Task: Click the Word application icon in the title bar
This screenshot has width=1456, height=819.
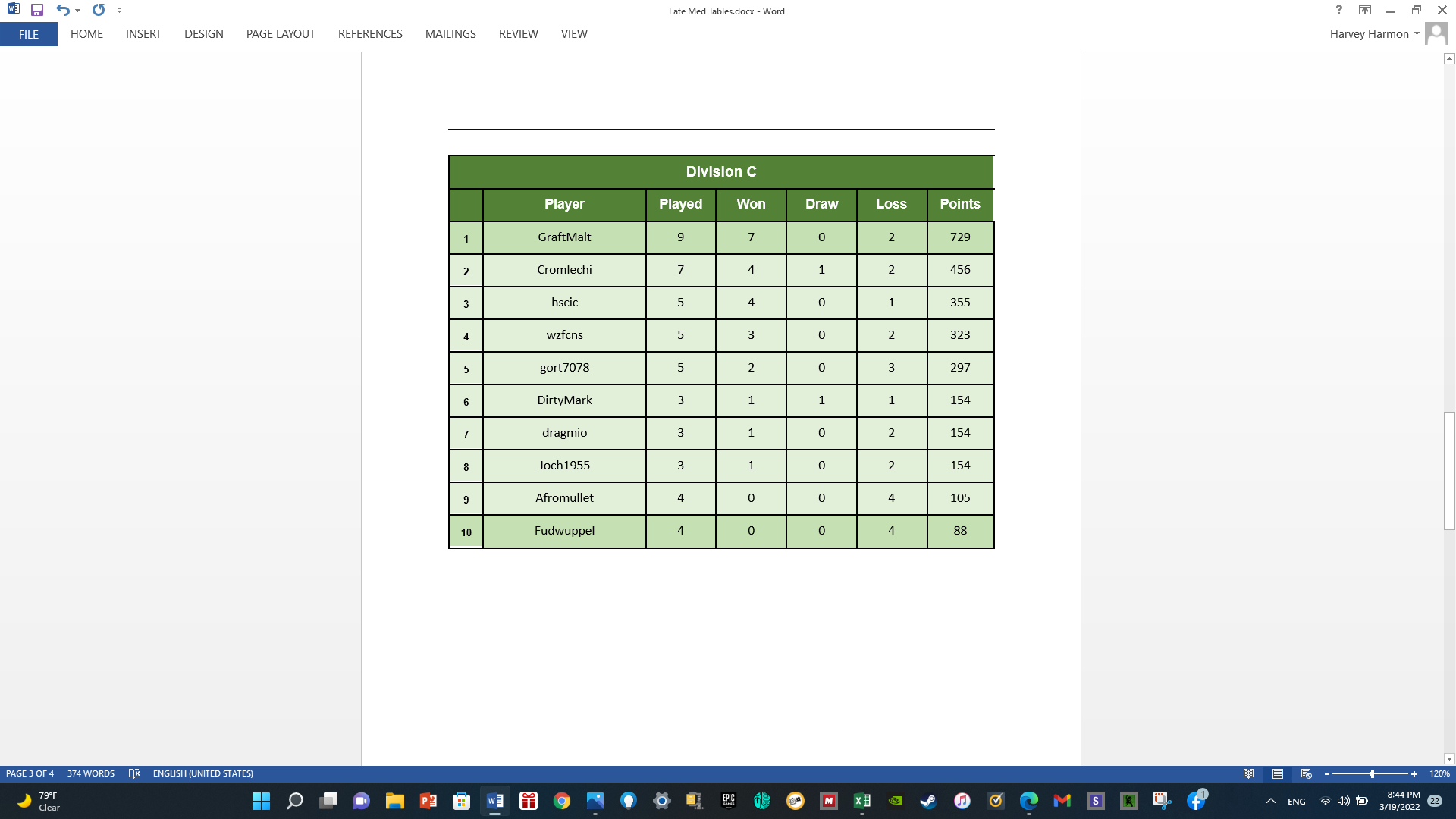Action: coord(13,10)
